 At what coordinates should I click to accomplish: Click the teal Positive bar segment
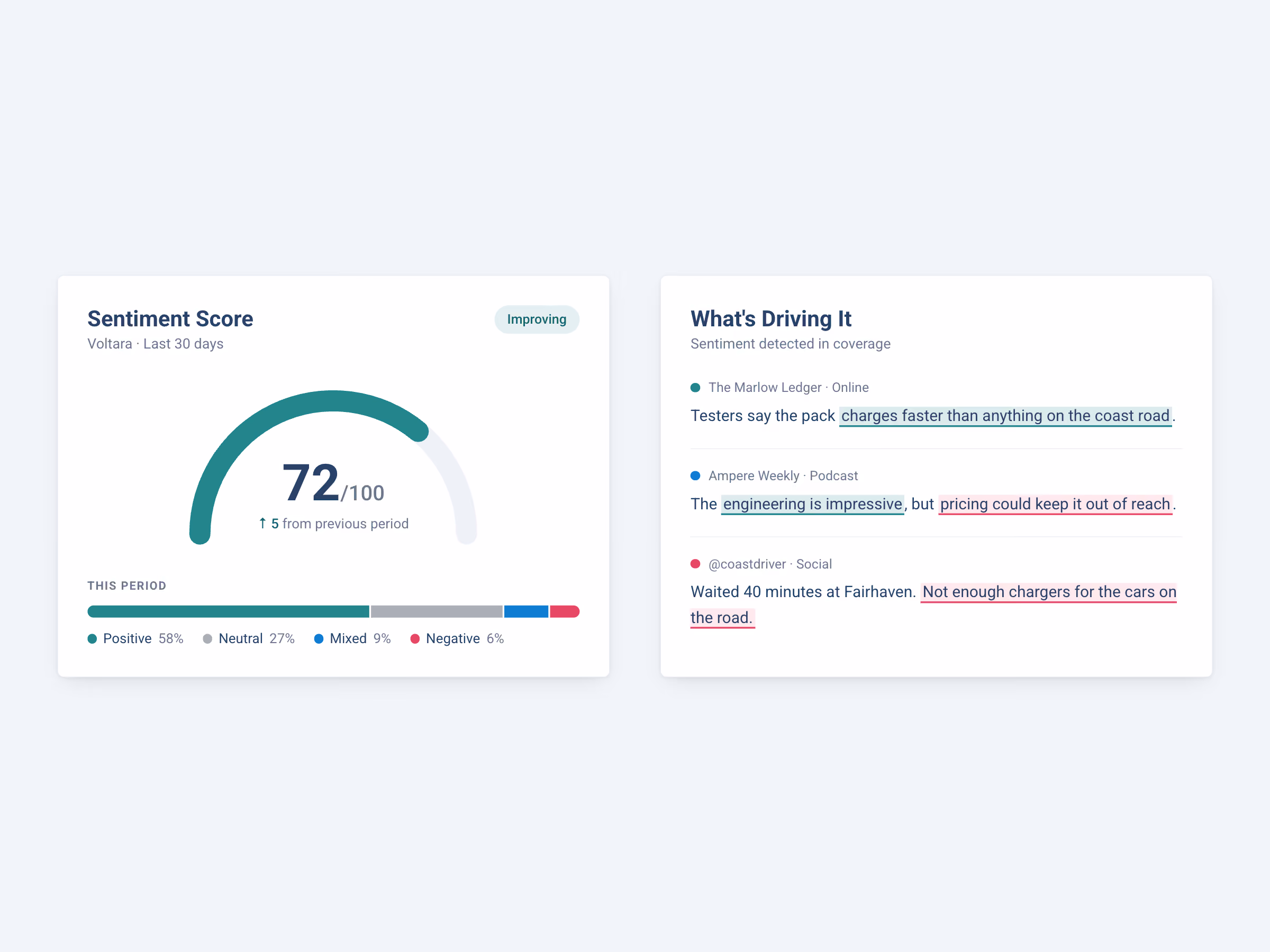228,612
